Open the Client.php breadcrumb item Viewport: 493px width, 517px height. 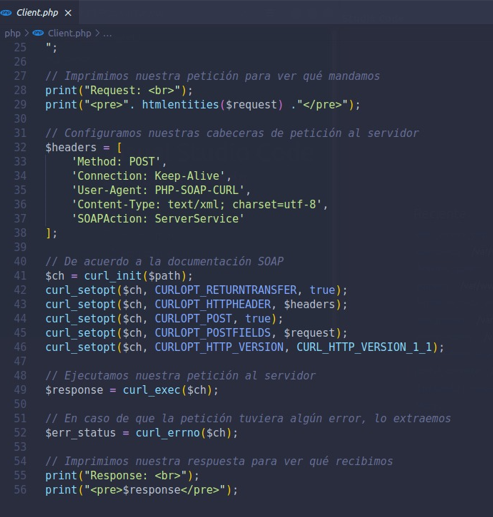[x=69, y=33]
